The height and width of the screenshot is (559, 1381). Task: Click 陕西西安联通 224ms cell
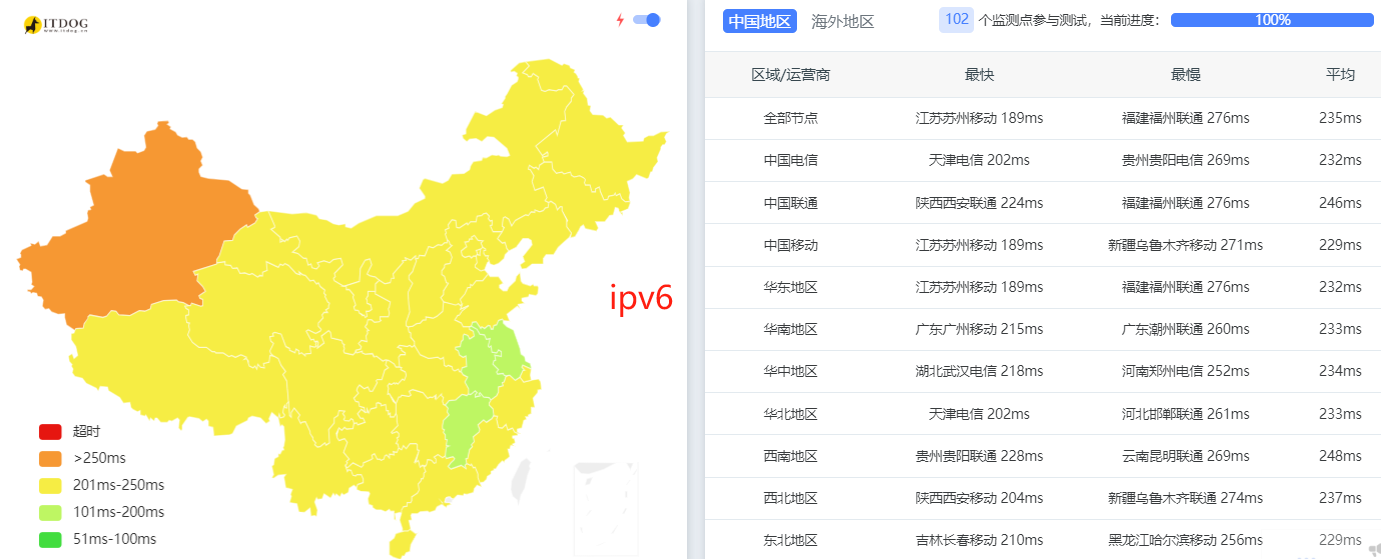(x=979, y=203)
